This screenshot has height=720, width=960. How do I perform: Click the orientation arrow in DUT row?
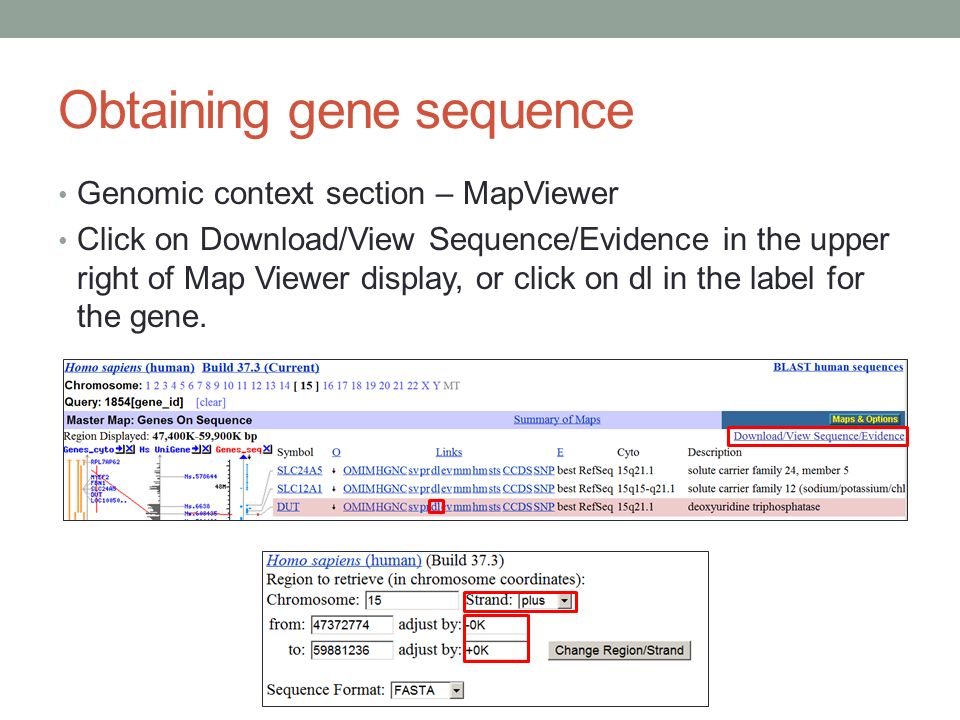point(334,507)
